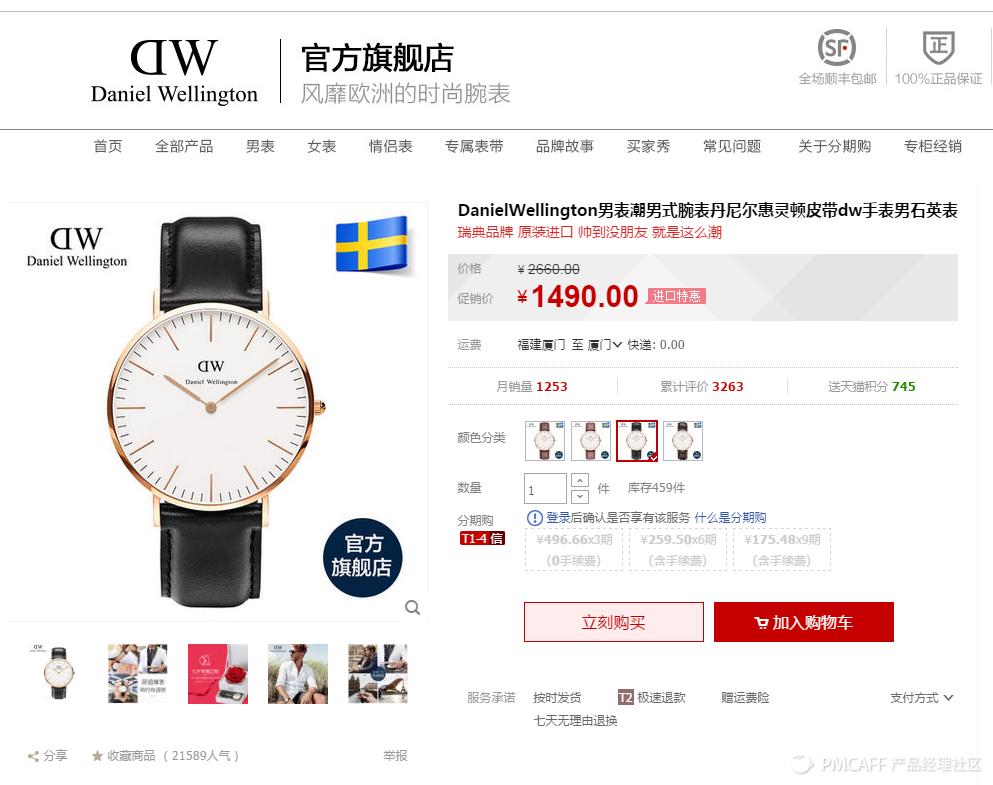Click the T2 极速退款 service badge
The height and width of the screenshot is (785, 993).
pos(652,698)
